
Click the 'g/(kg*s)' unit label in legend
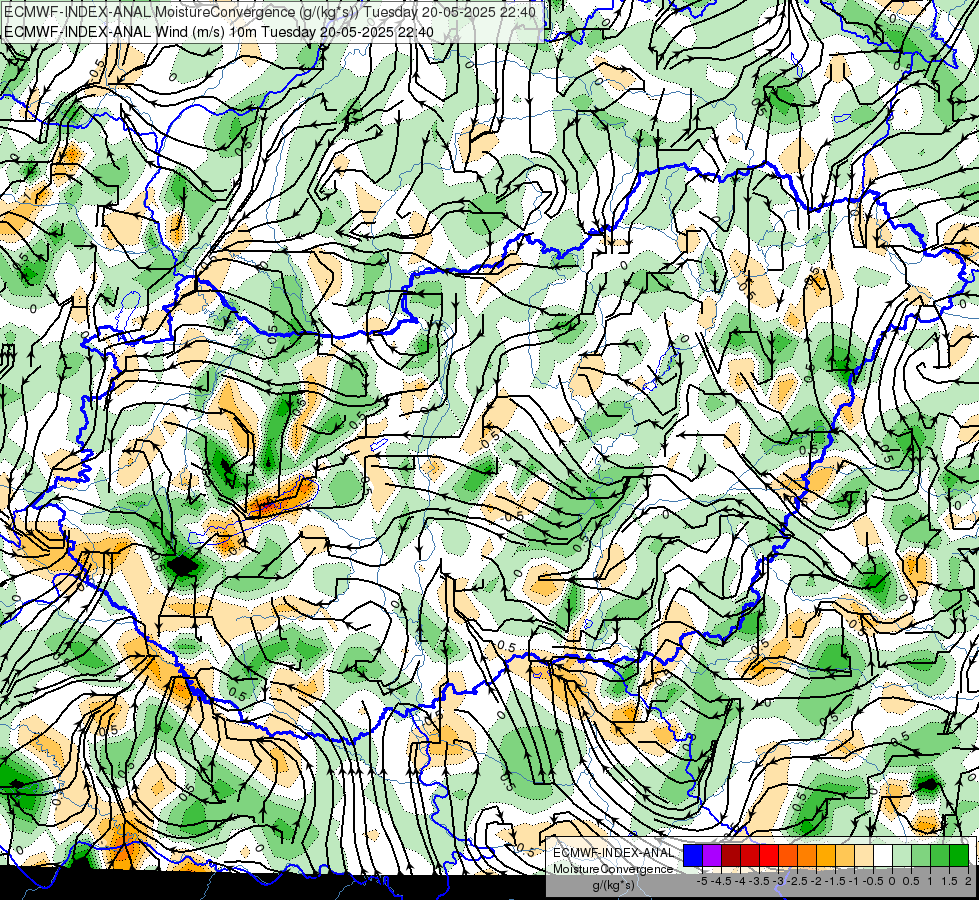pos(613,886)
